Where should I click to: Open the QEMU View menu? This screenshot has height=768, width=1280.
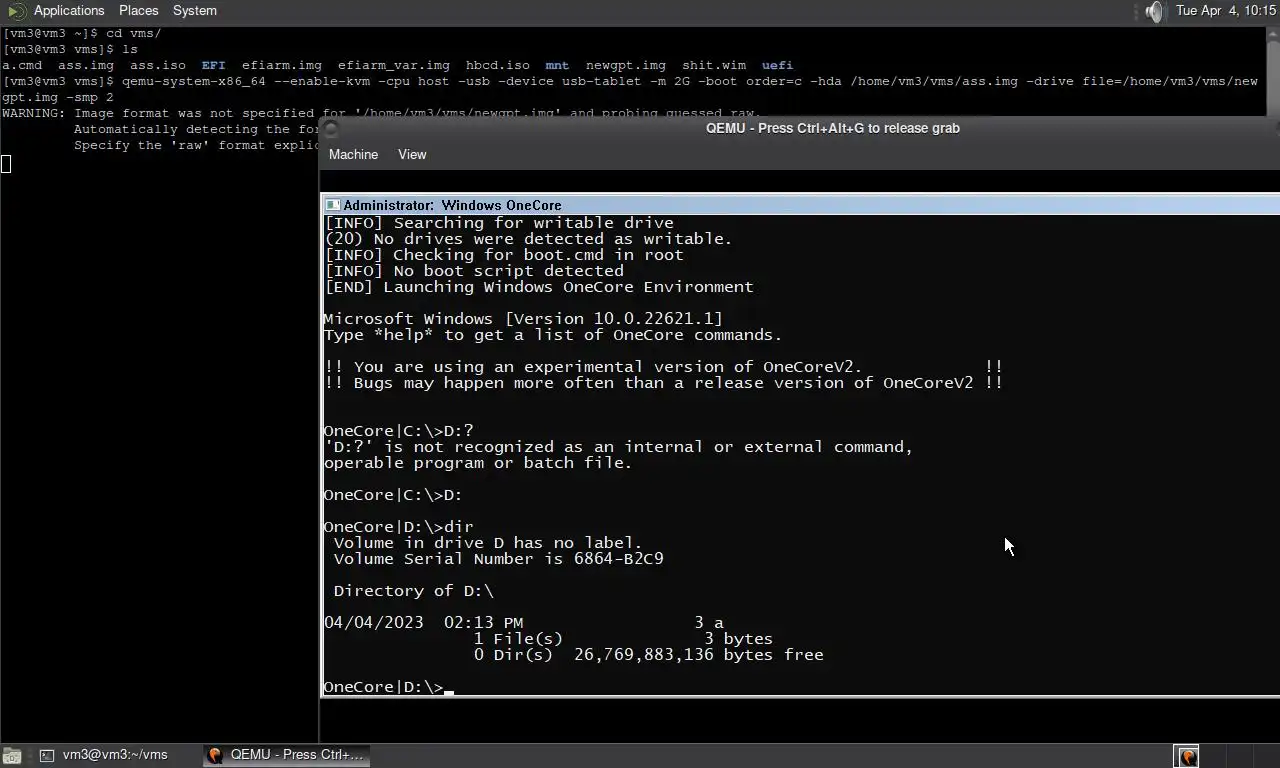[412, 154]
